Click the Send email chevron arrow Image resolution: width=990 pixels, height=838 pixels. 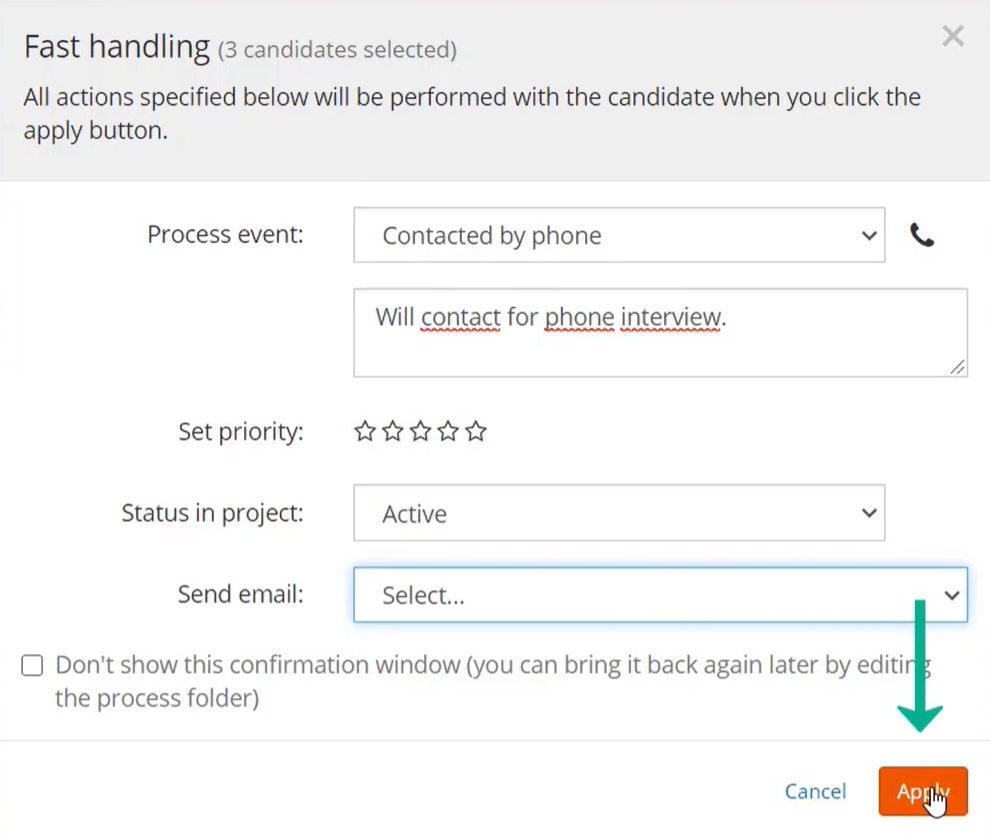point(951,595)
